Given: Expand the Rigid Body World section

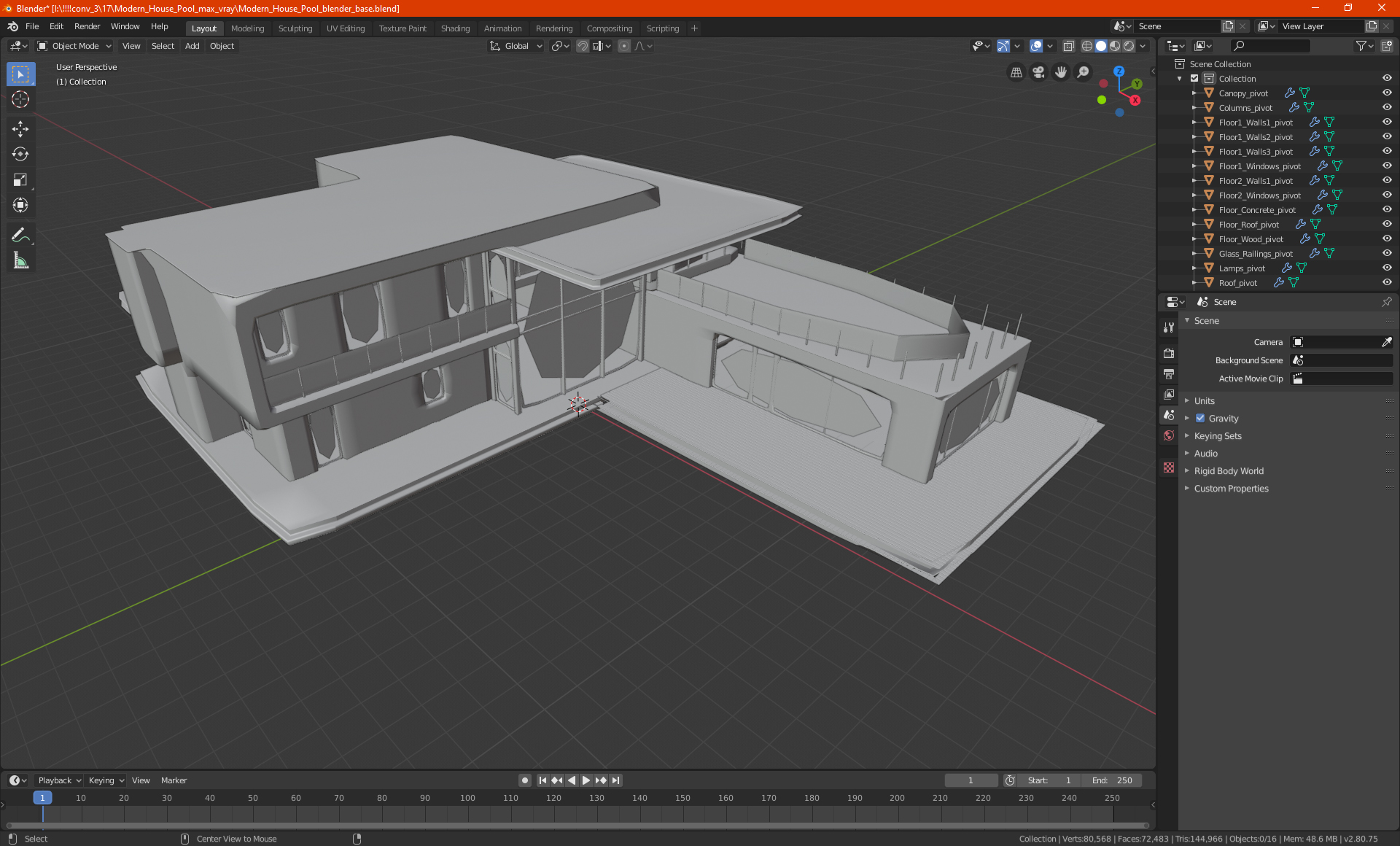Looking at the screenshot, I should [1229, 470].
